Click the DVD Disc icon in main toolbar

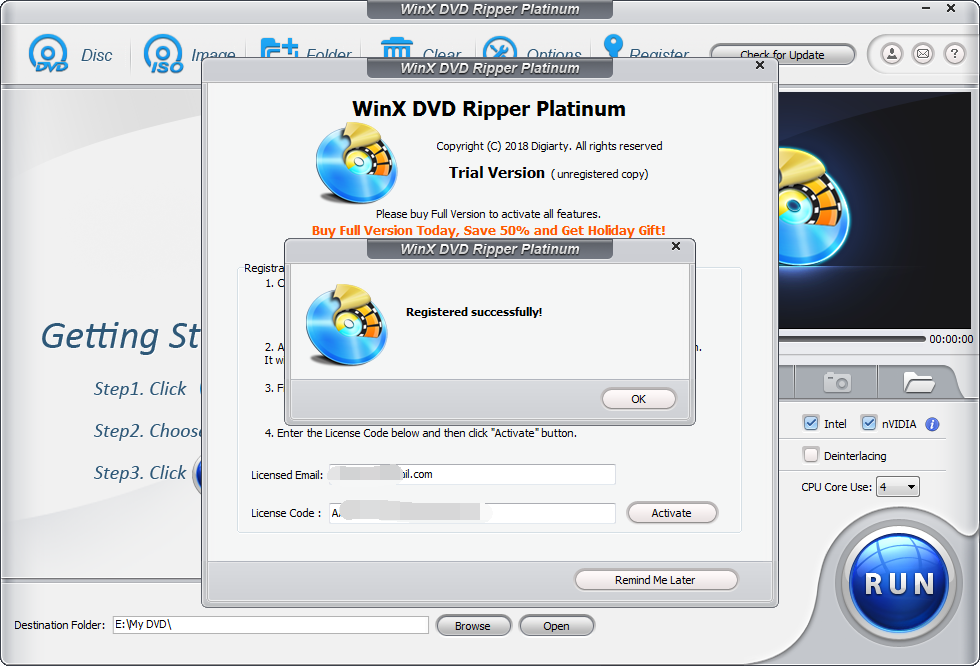pyautogui.click(x=48, y=54)
